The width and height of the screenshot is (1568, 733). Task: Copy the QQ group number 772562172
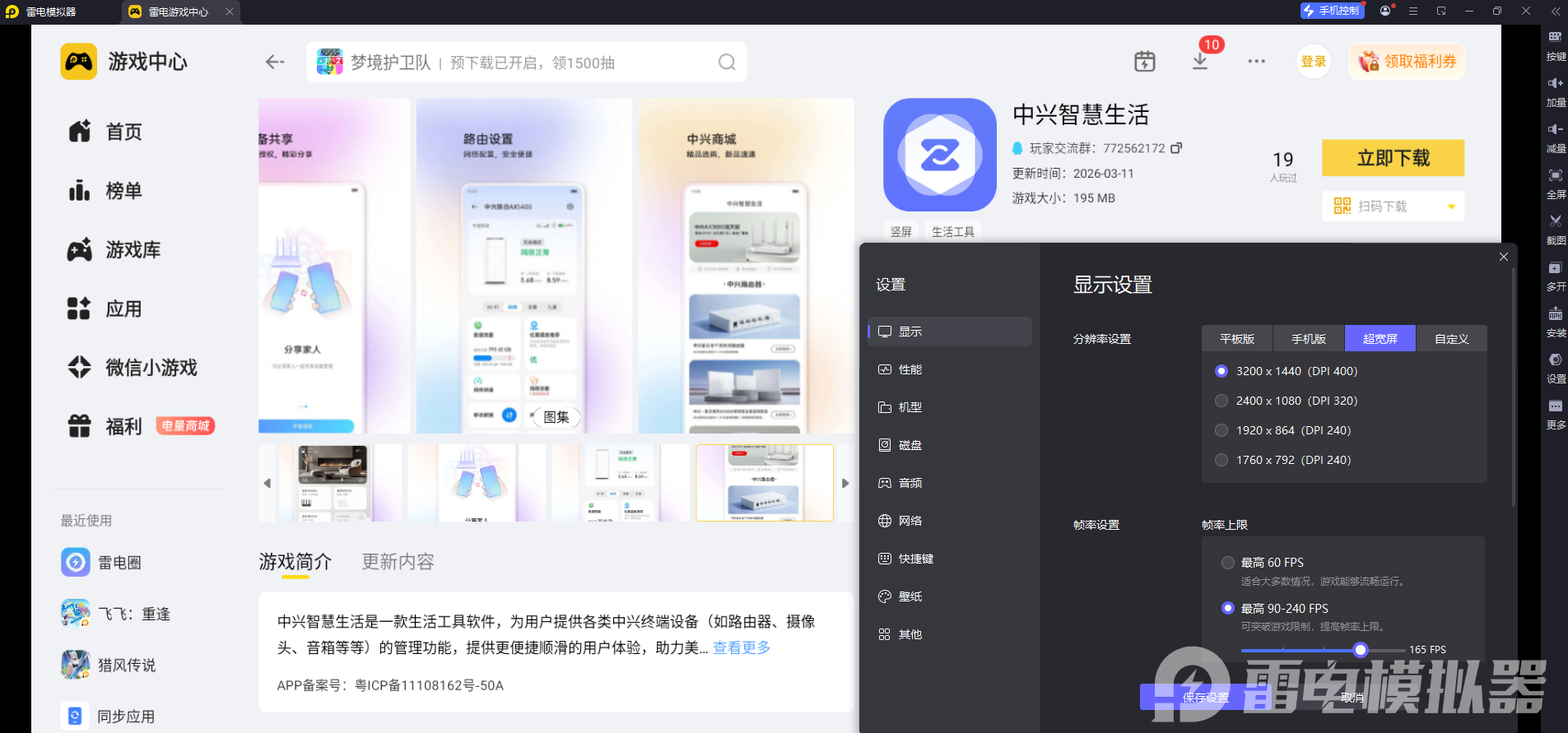pyautogui.click(x=1176, y=148)
